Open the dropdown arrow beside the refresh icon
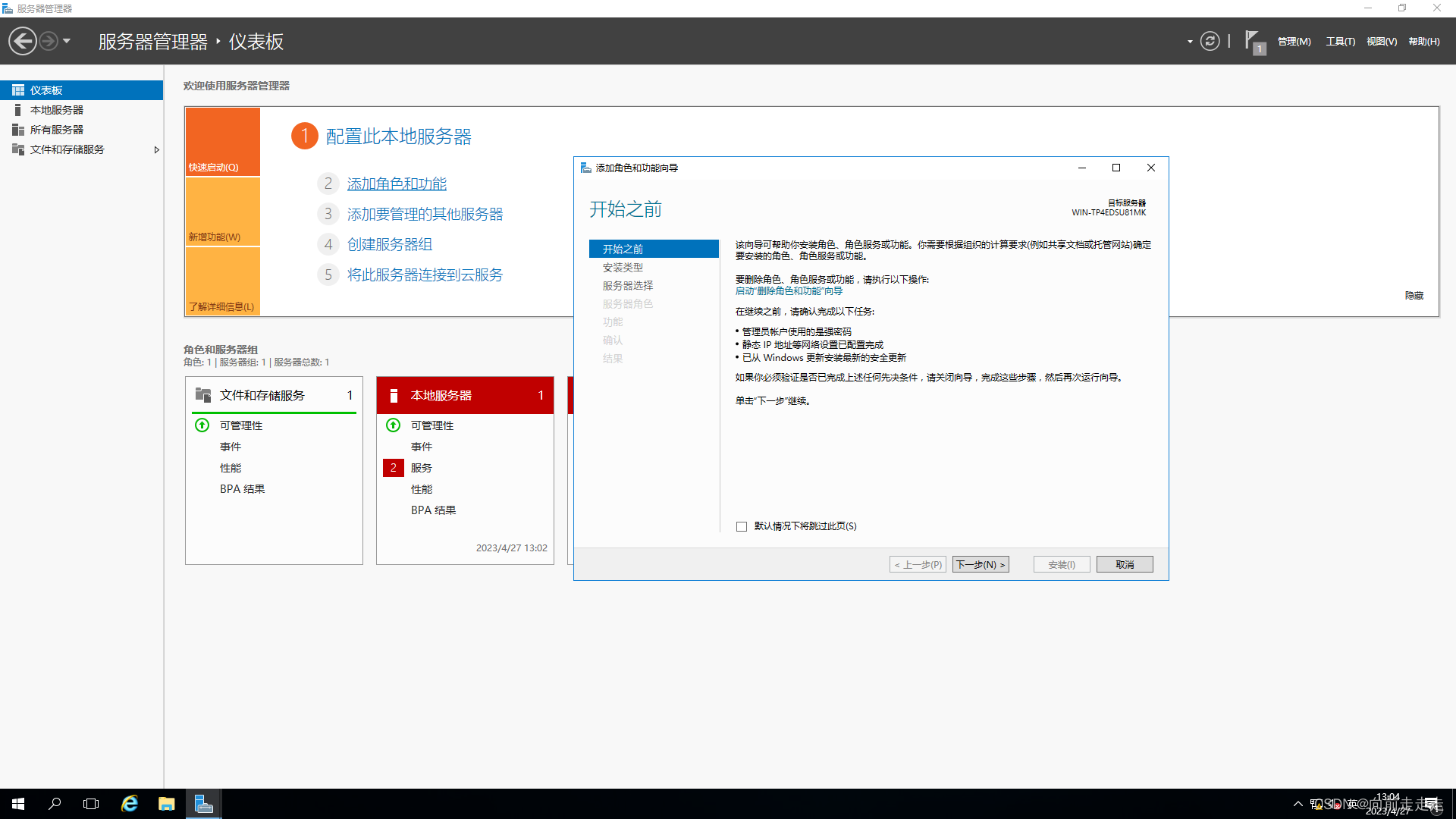Screen dimensions: 1456x819 (1190, 42)
